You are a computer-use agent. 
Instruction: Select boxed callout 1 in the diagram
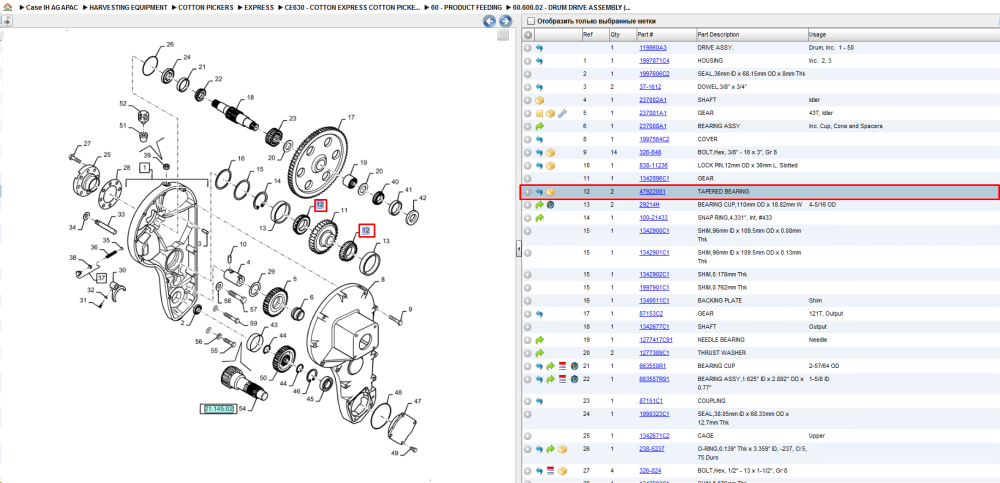145,168
